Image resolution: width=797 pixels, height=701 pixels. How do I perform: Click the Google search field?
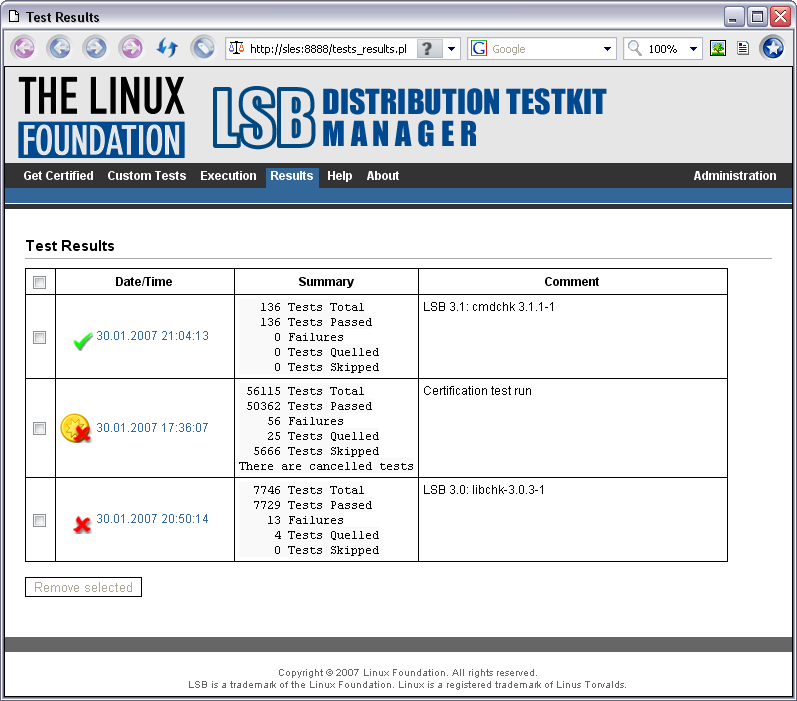(x=544, y=49)
